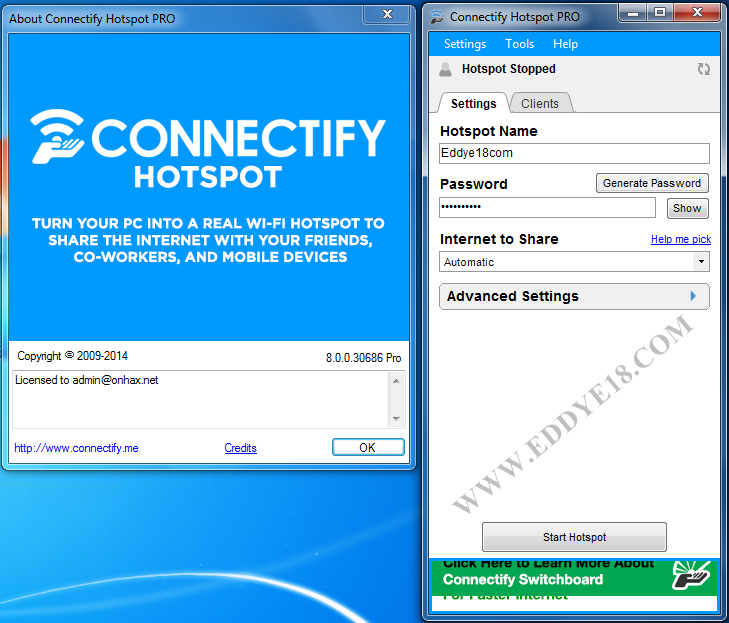The height and width of the screenshot is (623, 729).
Task: Click the Connectify logo in About dialog
Action: tap(208, 148)
